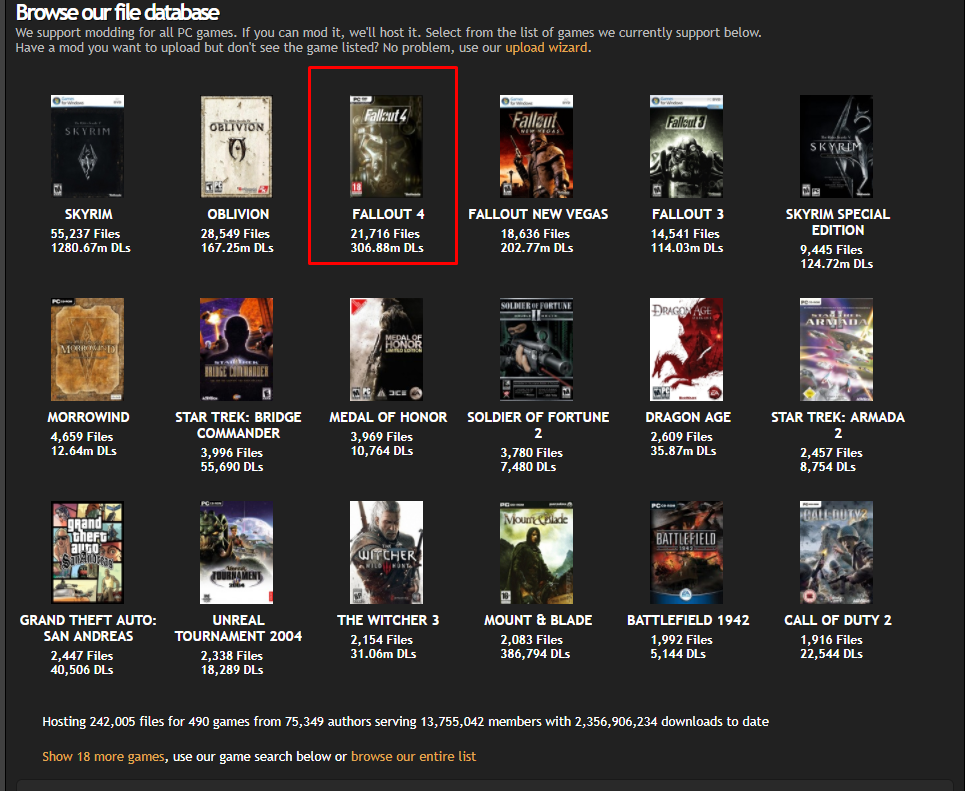Viewport: 965px width, 791px height.
Task: Choose the Battlefield 1942 cover image
Action: click(x=686, y=552)
